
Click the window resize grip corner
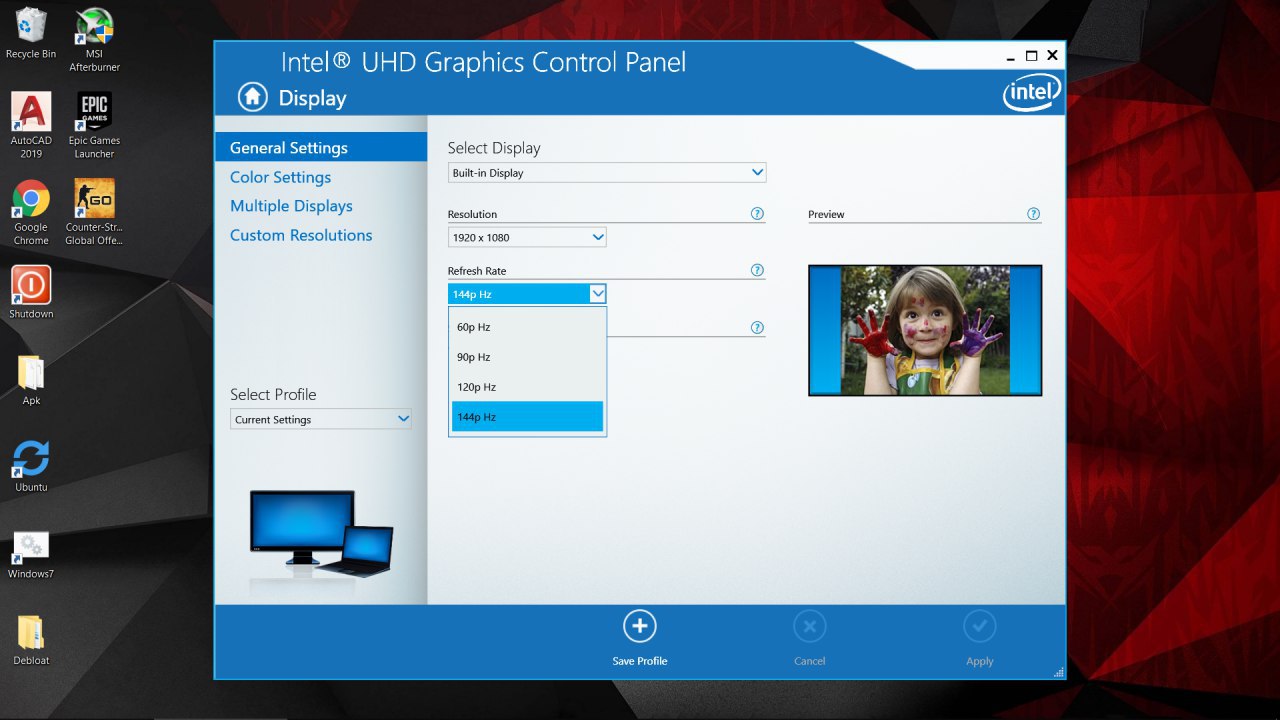coord(1058,672)
